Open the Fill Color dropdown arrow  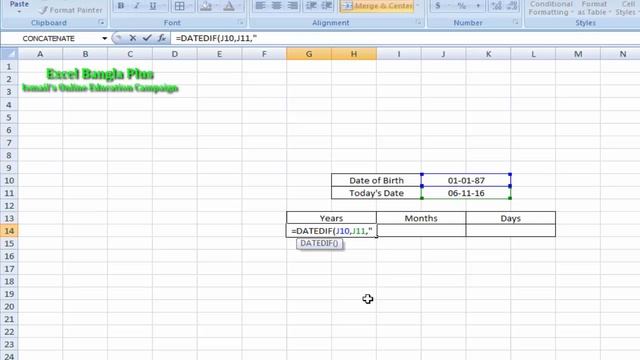click(216, 6)
